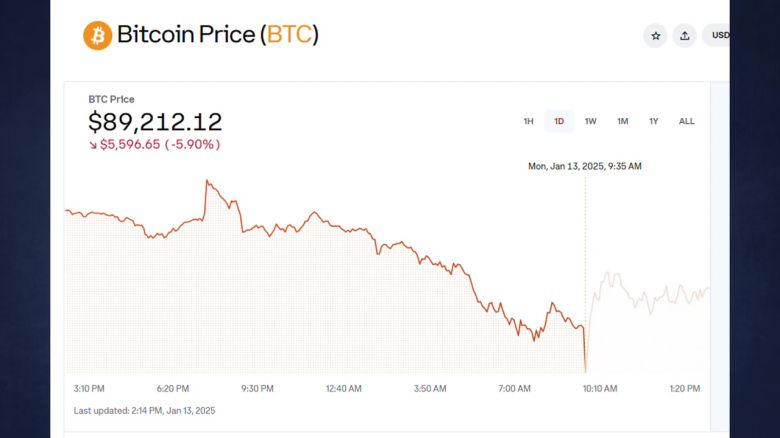Click the 12:40 AM axis label
Screen dimensions: 780x438
coord(344,388)
